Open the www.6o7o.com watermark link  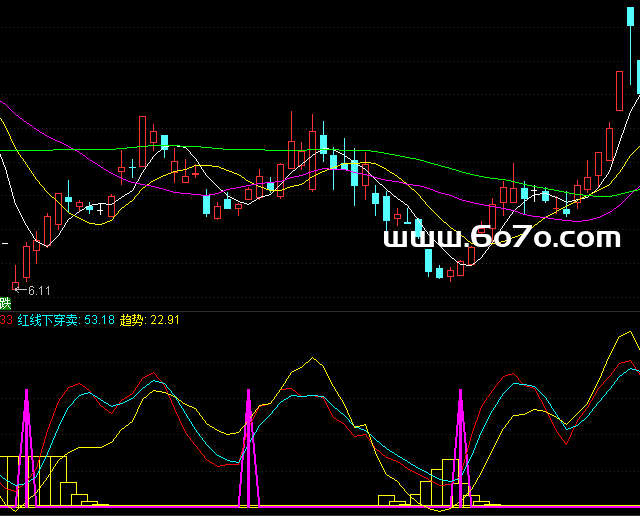point(501,238)
